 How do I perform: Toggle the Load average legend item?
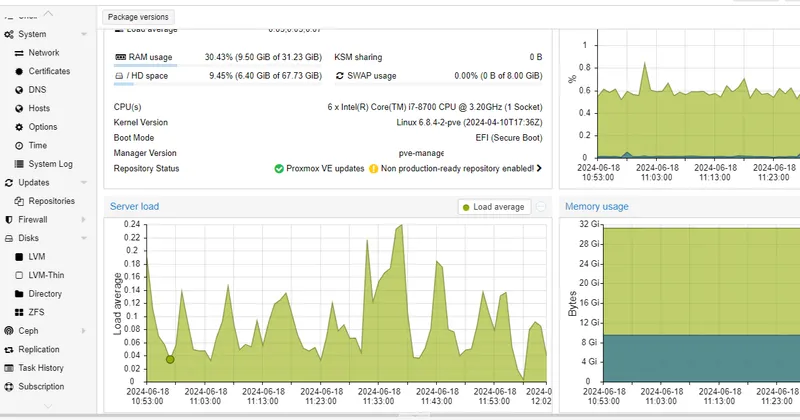[x=494, y=207]
